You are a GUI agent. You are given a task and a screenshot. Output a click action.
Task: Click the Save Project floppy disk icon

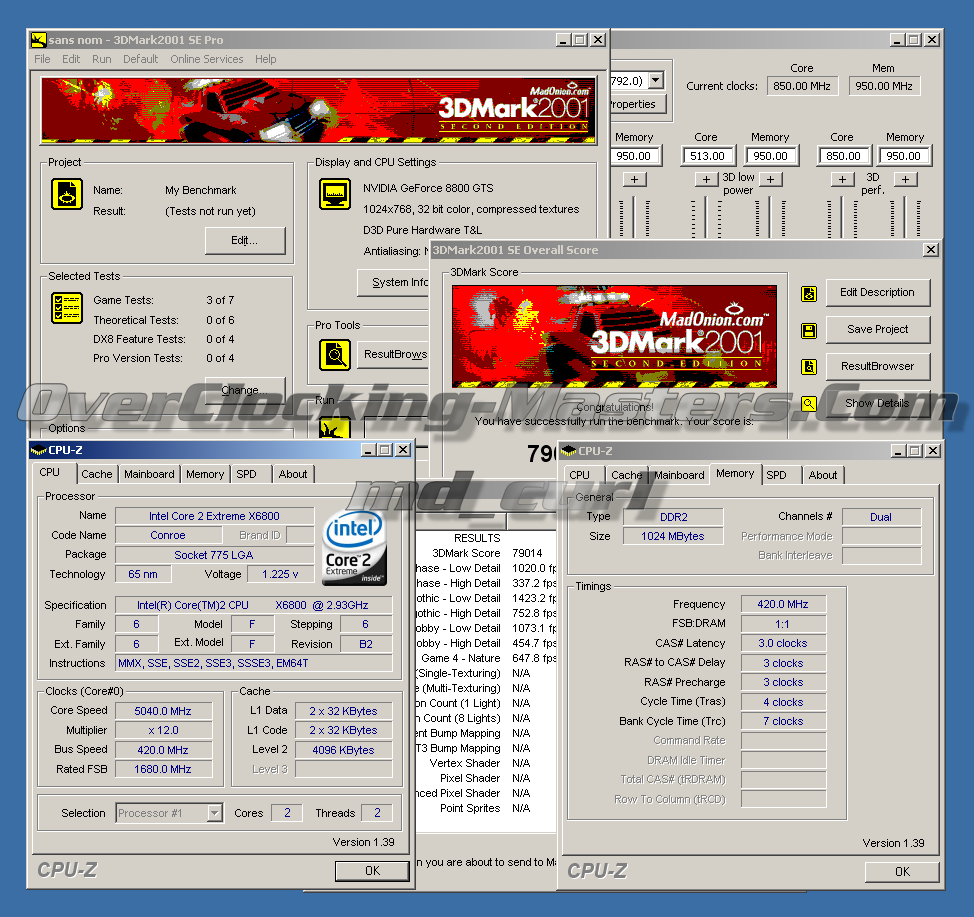pyautogui.click(x=809, y=331)
